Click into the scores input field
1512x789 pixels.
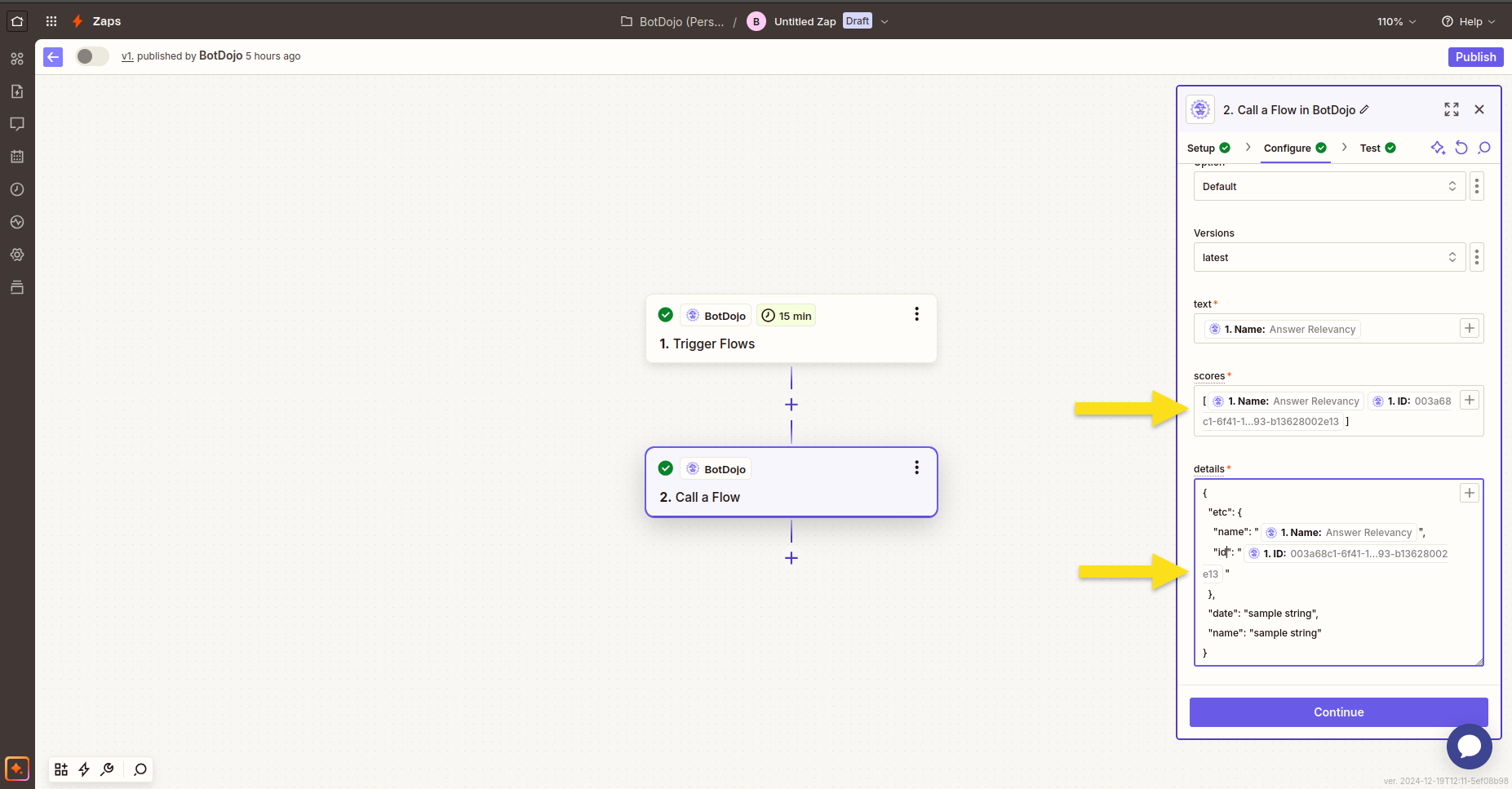pos(1338,410)
